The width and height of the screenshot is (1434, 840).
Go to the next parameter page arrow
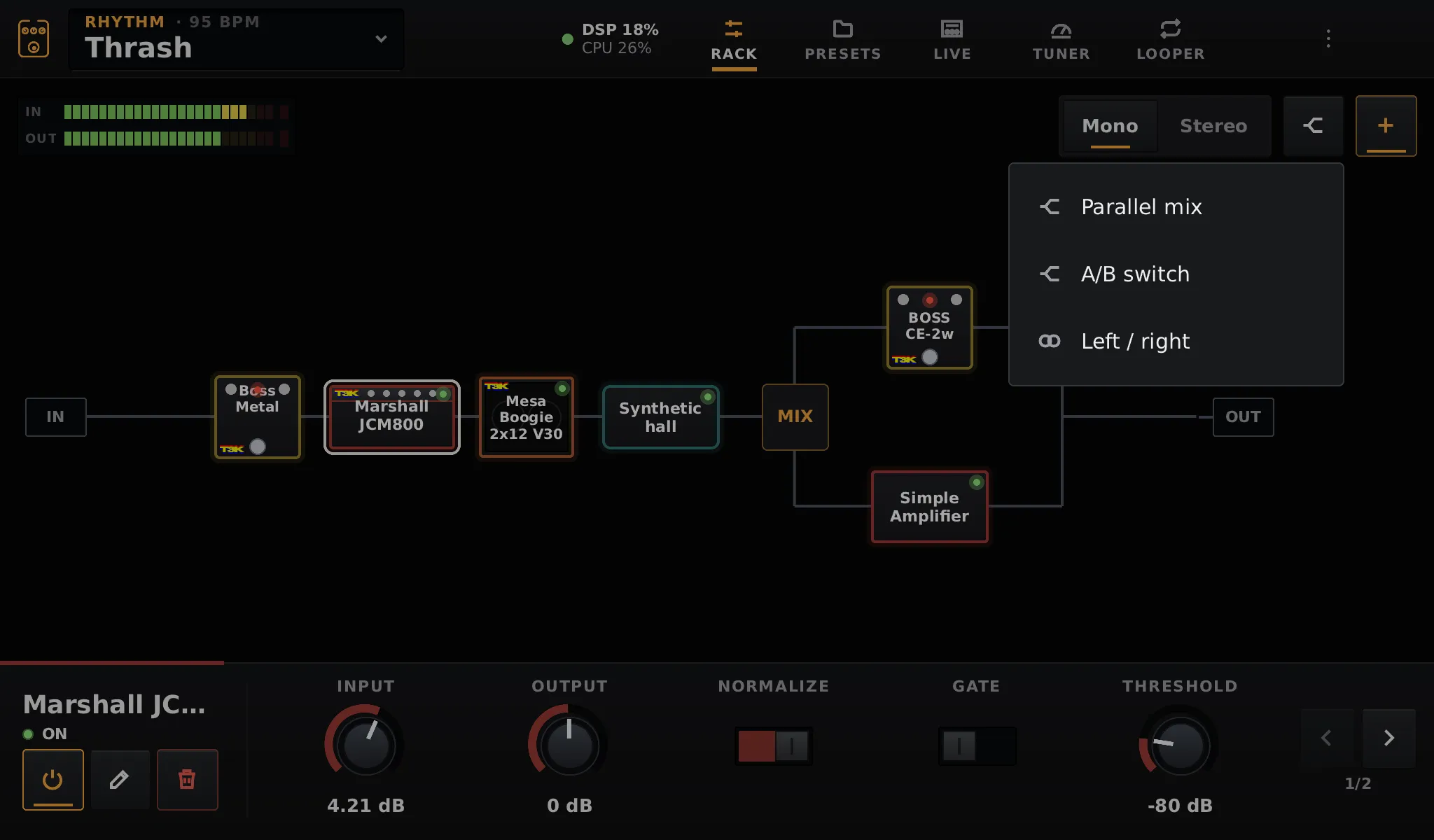tap(1389, 738)
